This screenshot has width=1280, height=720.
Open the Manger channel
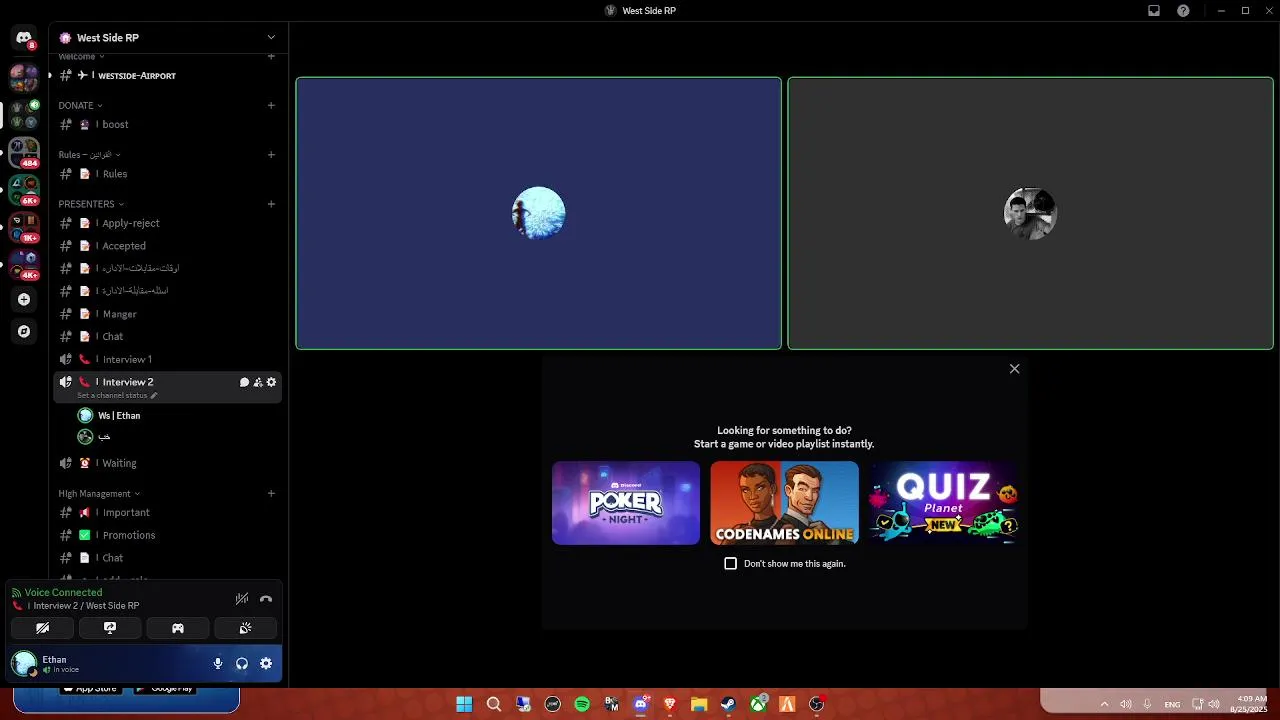[167, 314]
